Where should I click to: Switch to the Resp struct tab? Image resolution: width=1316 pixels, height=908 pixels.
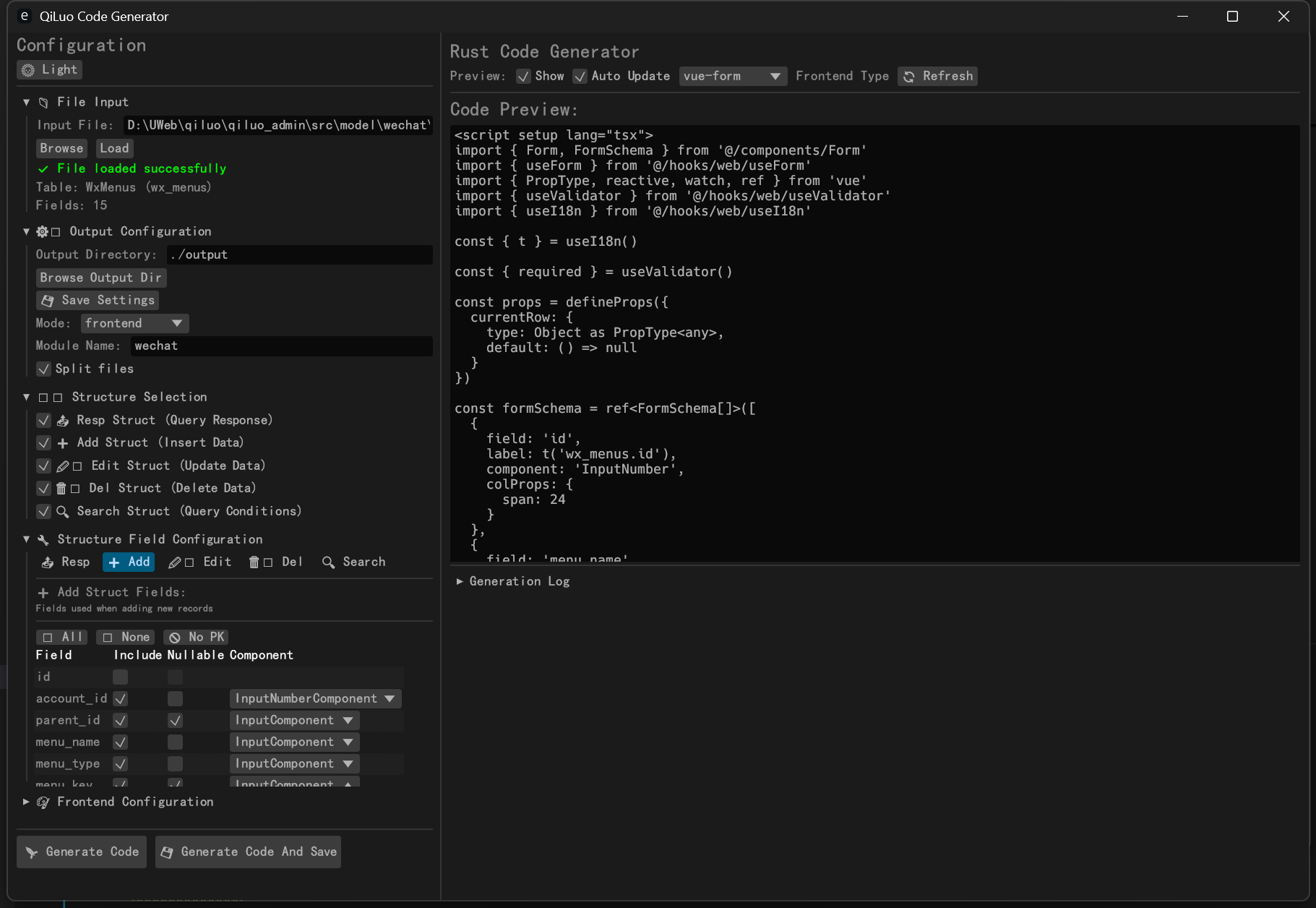(x=65, y=562)
